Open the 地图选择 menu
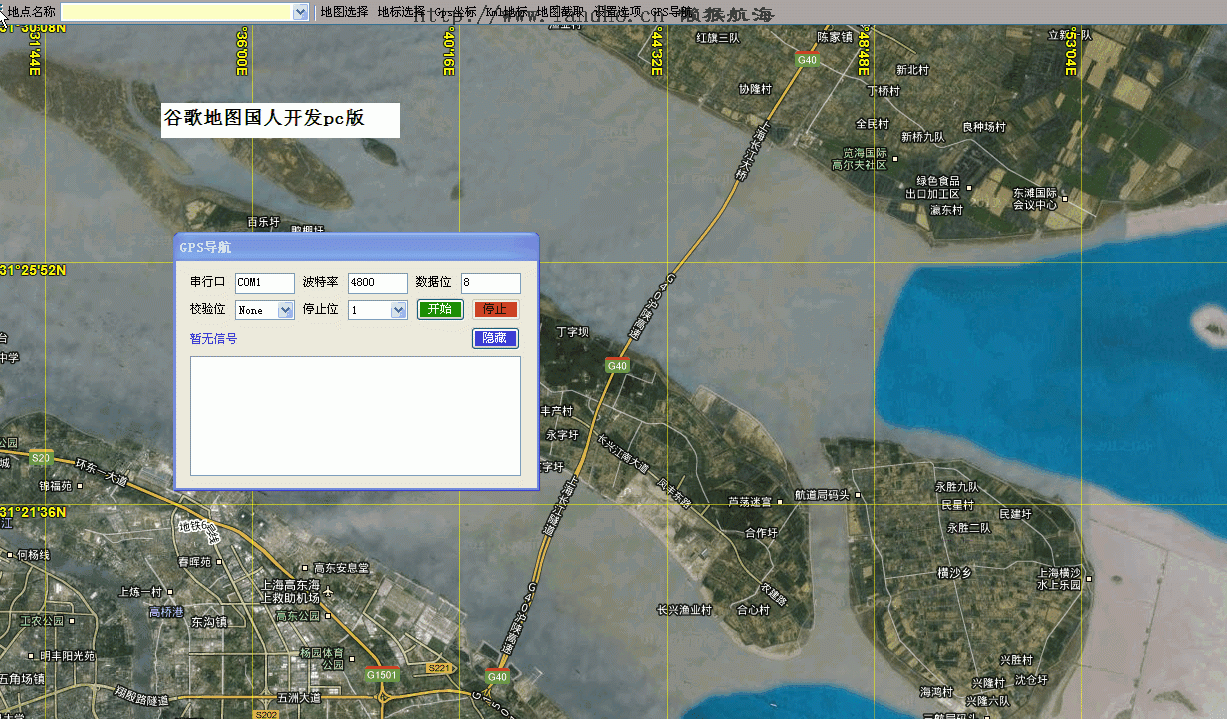 344,12
